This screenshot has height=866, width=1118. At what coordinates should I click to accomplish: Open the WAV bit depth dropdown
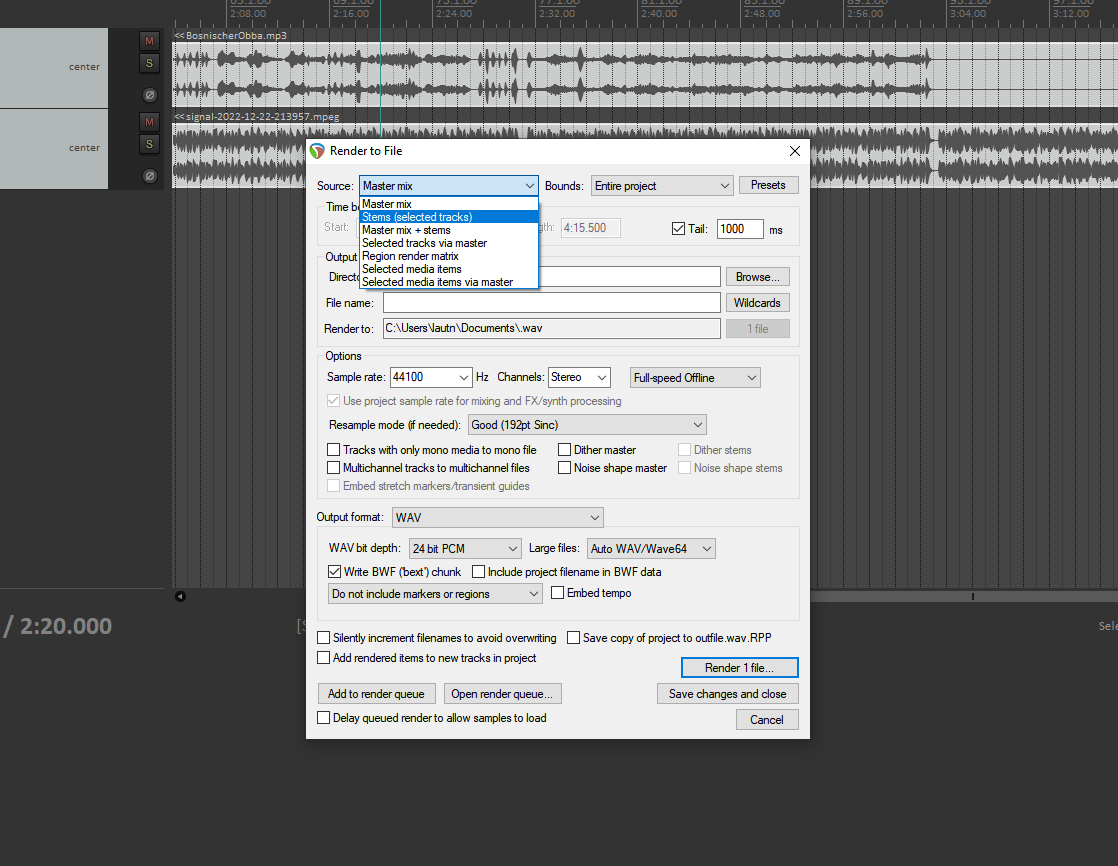(464, 548)
